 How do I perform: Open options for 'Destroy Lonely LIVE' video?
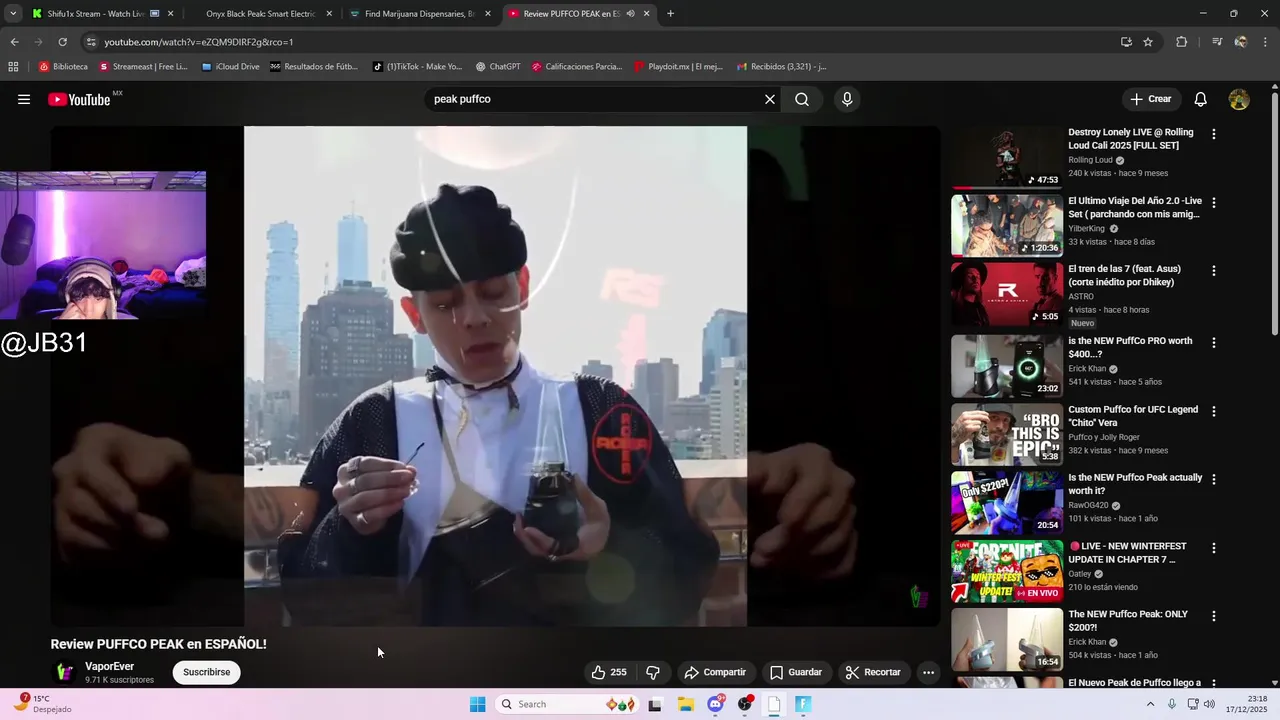tap(1214, 134)
